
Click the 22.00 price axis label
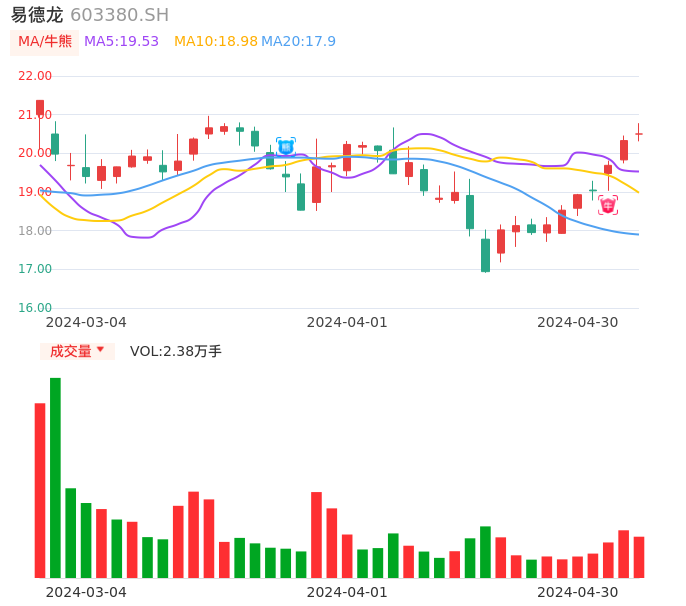(36, 76)
